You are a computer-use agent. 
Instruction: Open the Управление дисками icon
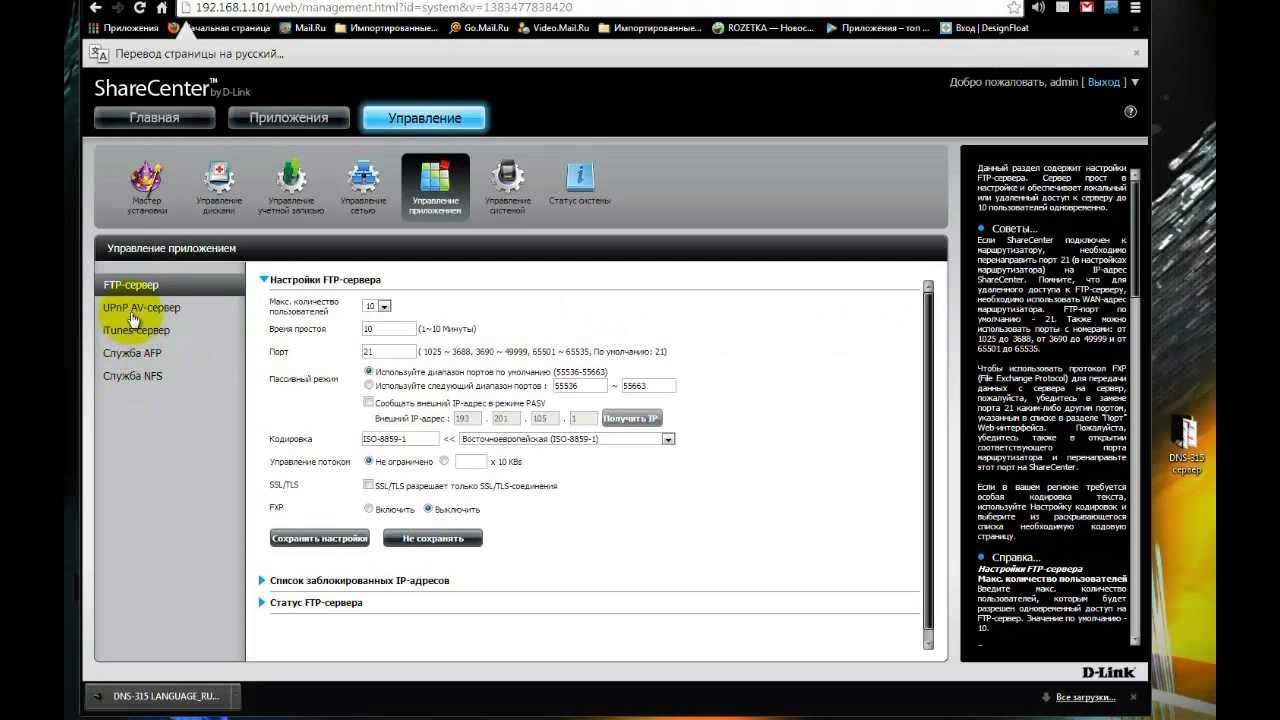pyautogui.click(x=219, y=187)
